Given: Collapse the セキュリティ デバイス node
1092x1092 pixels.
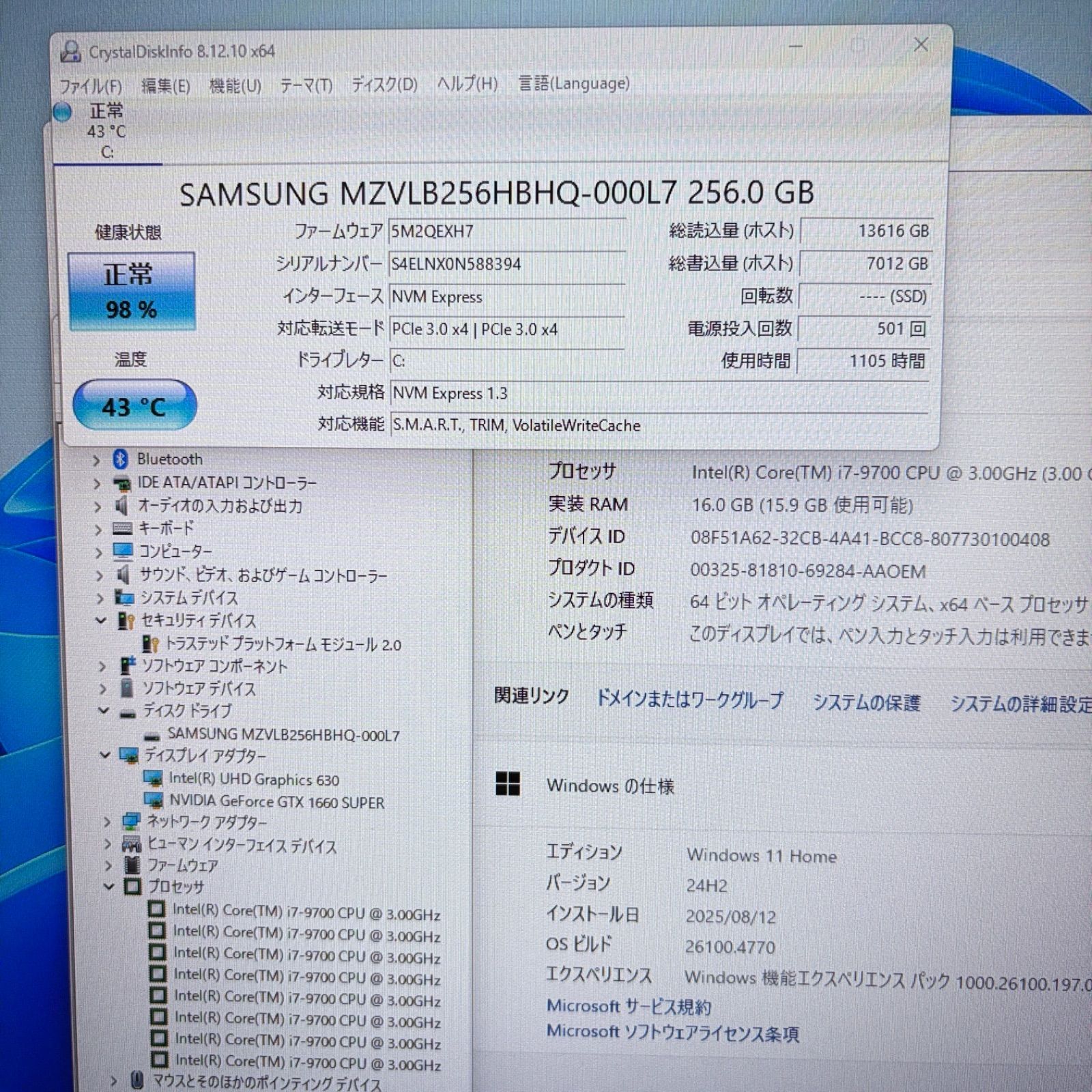Looking at the screenshot, I should (x=101, y=620).
